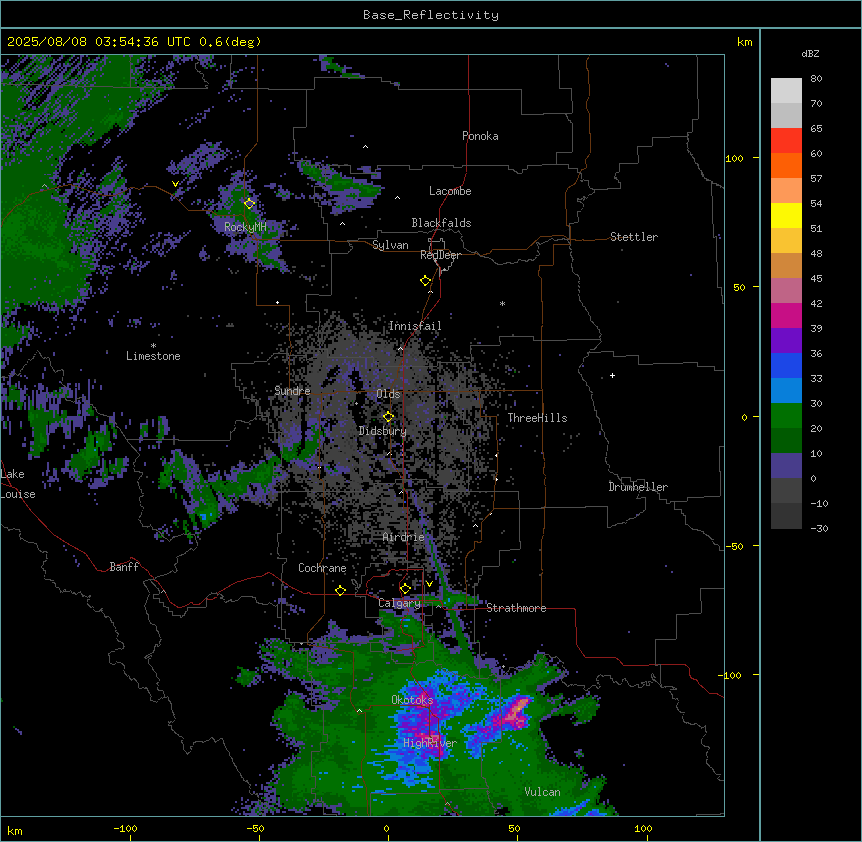Select the yellow diamond marker south of RedDeer
862x842 pixels.
426,281
